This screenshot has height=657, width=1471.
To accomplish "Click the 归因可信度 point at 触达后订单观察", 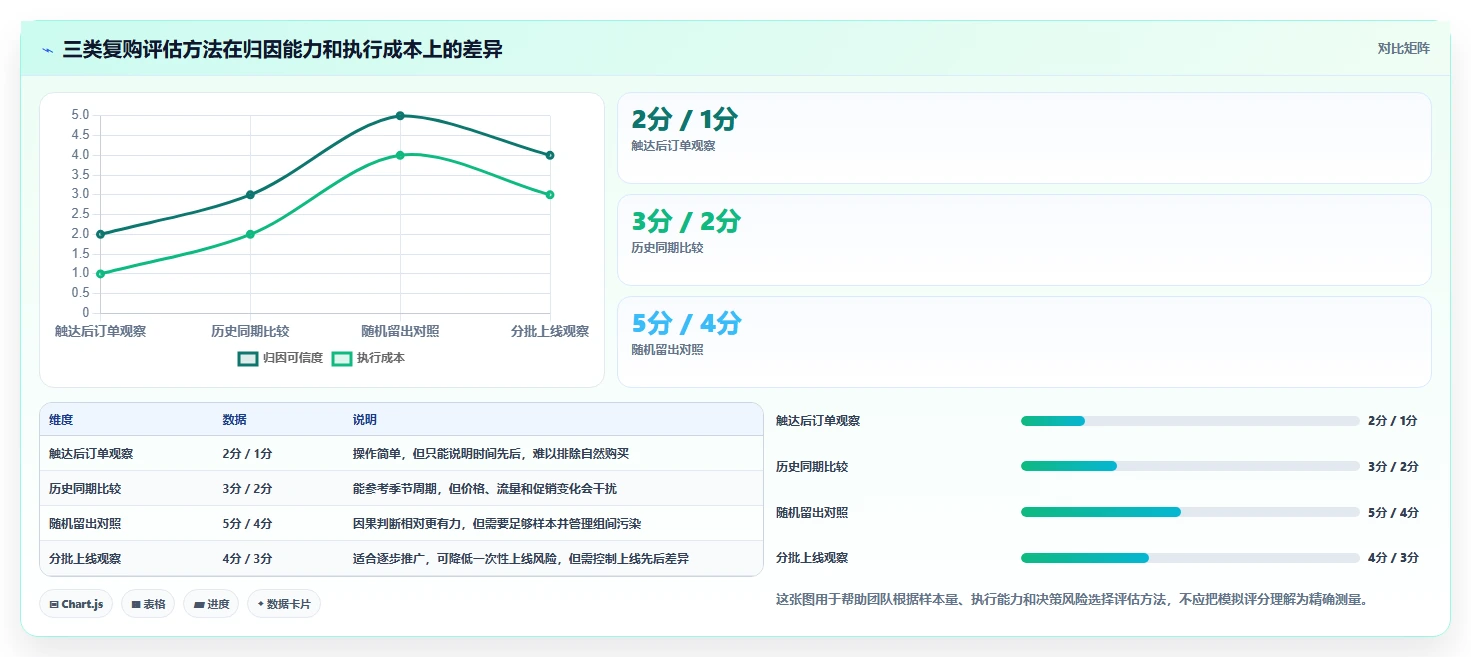I will pyautogui.click(x=100, y=234).
